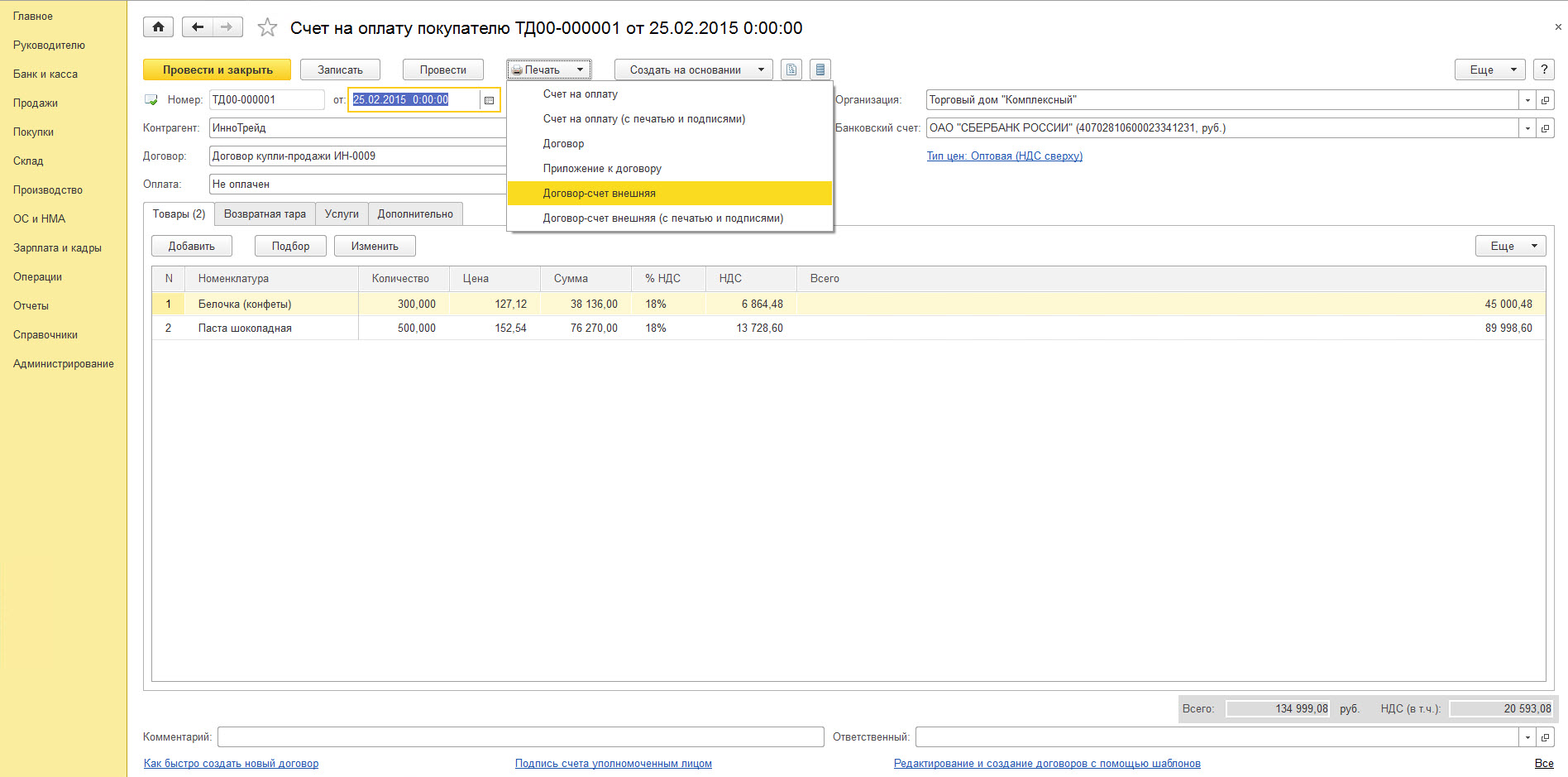Switch to the Услуги tab
Screen dimensions: 1568x777
click(342, 214)
